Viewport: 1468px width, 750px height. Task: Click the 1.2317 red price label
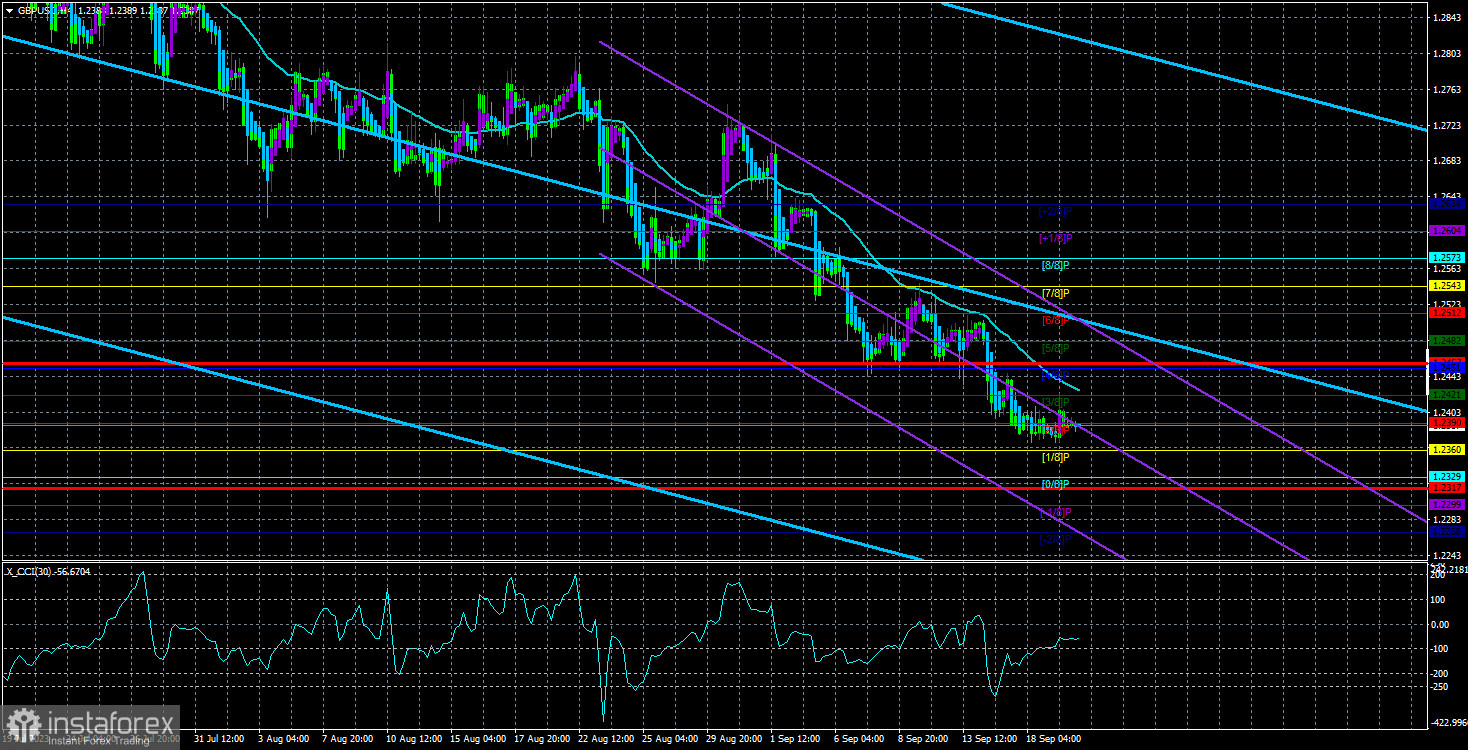point(1448,488)
